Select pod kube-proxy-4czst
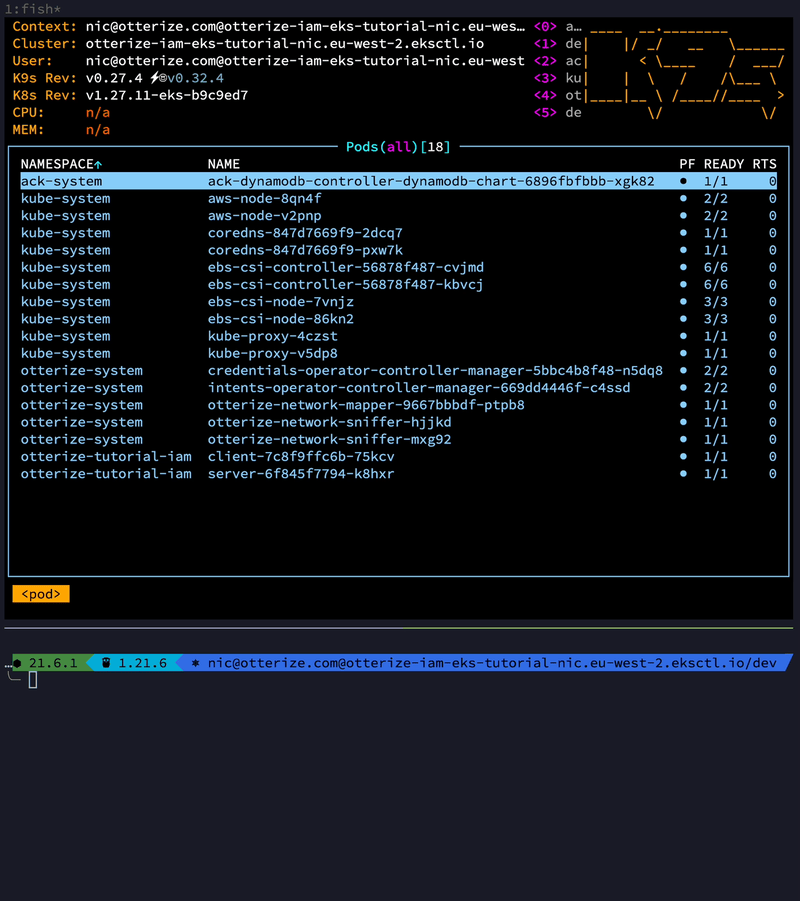 [398, 336]
